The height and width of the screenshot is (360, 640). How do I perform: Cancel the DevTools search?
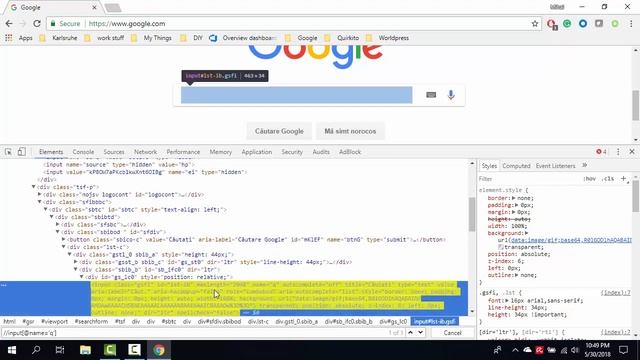click(452, 333)
